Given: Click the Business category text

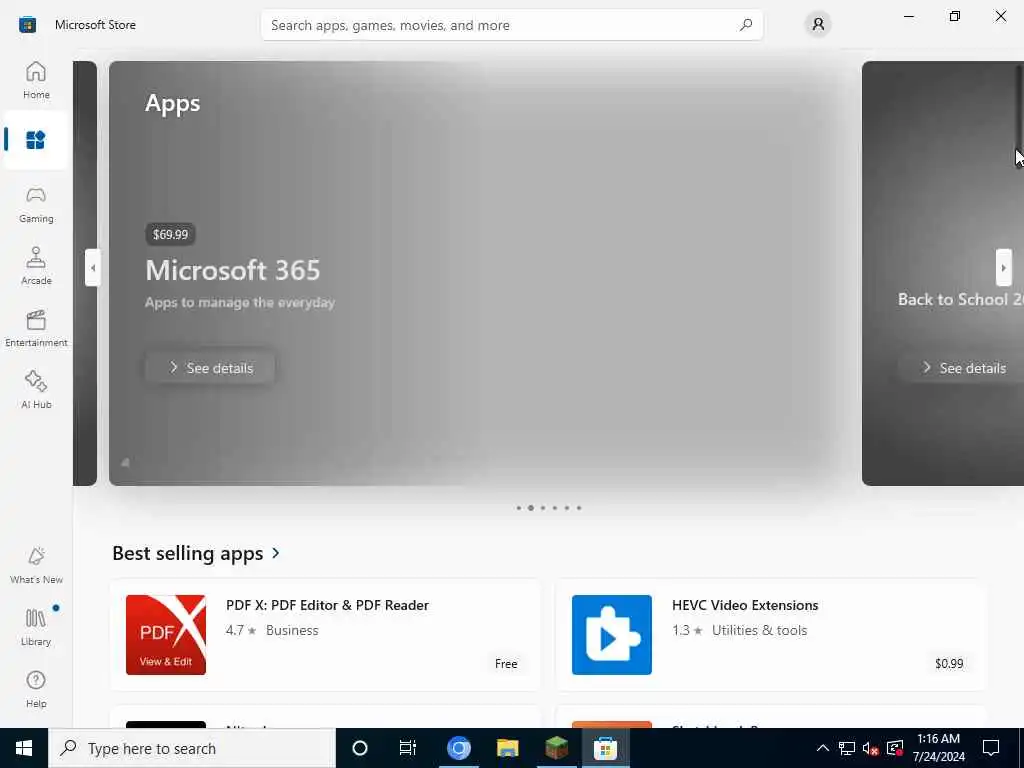Looking at the screenshot, I should [x=292, y=631].
